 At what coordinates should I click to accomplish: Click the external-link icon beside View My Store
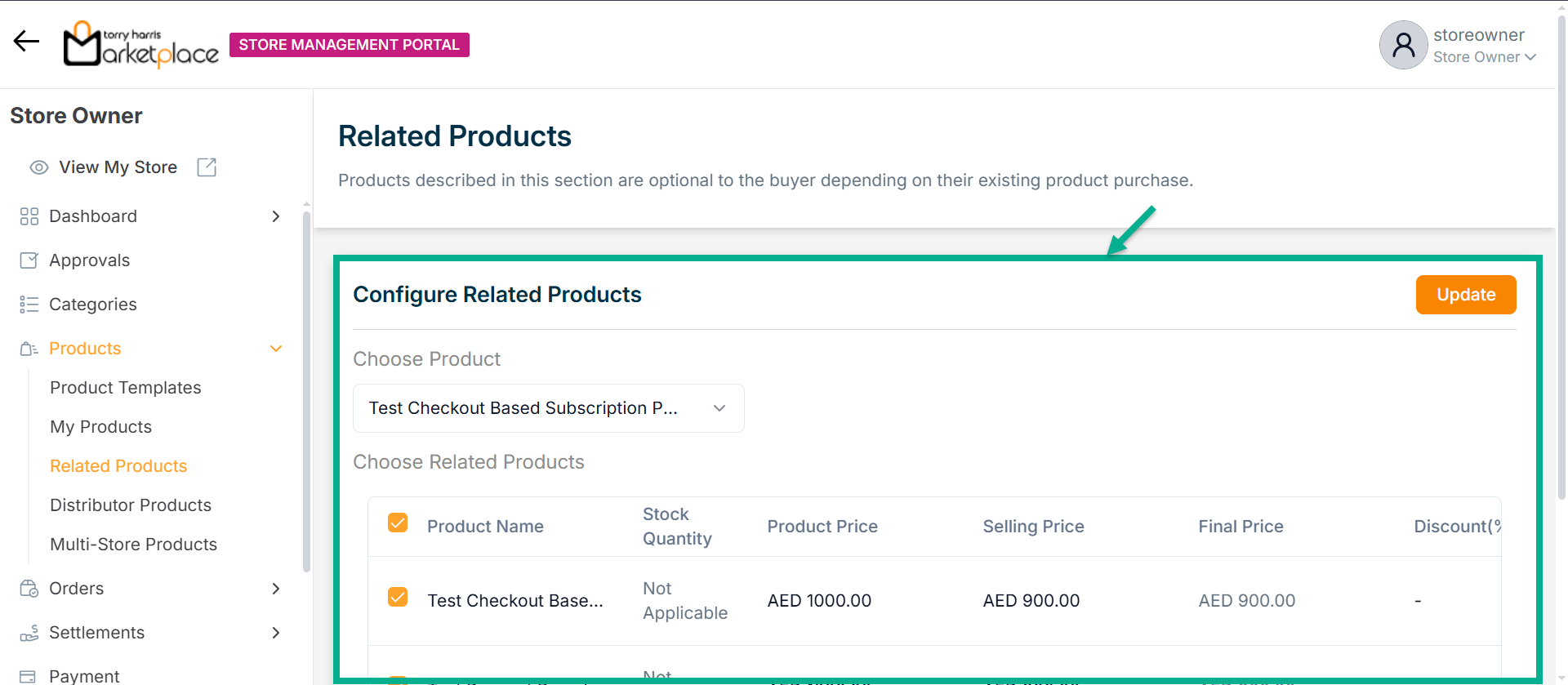(x=207, y=167)
